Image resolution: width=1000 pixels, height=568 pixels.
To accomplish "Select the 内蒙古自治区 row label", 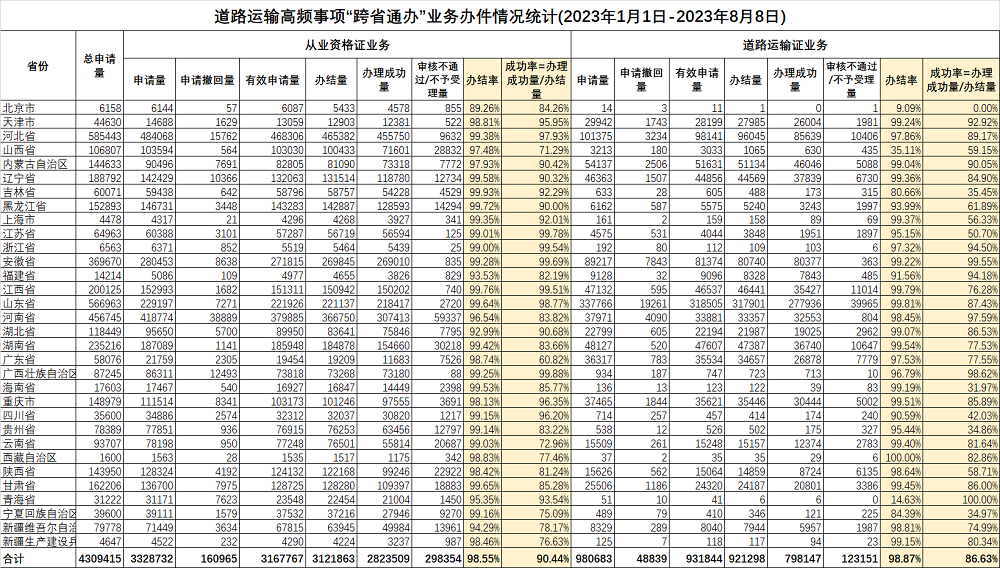I will pos(34,163).
